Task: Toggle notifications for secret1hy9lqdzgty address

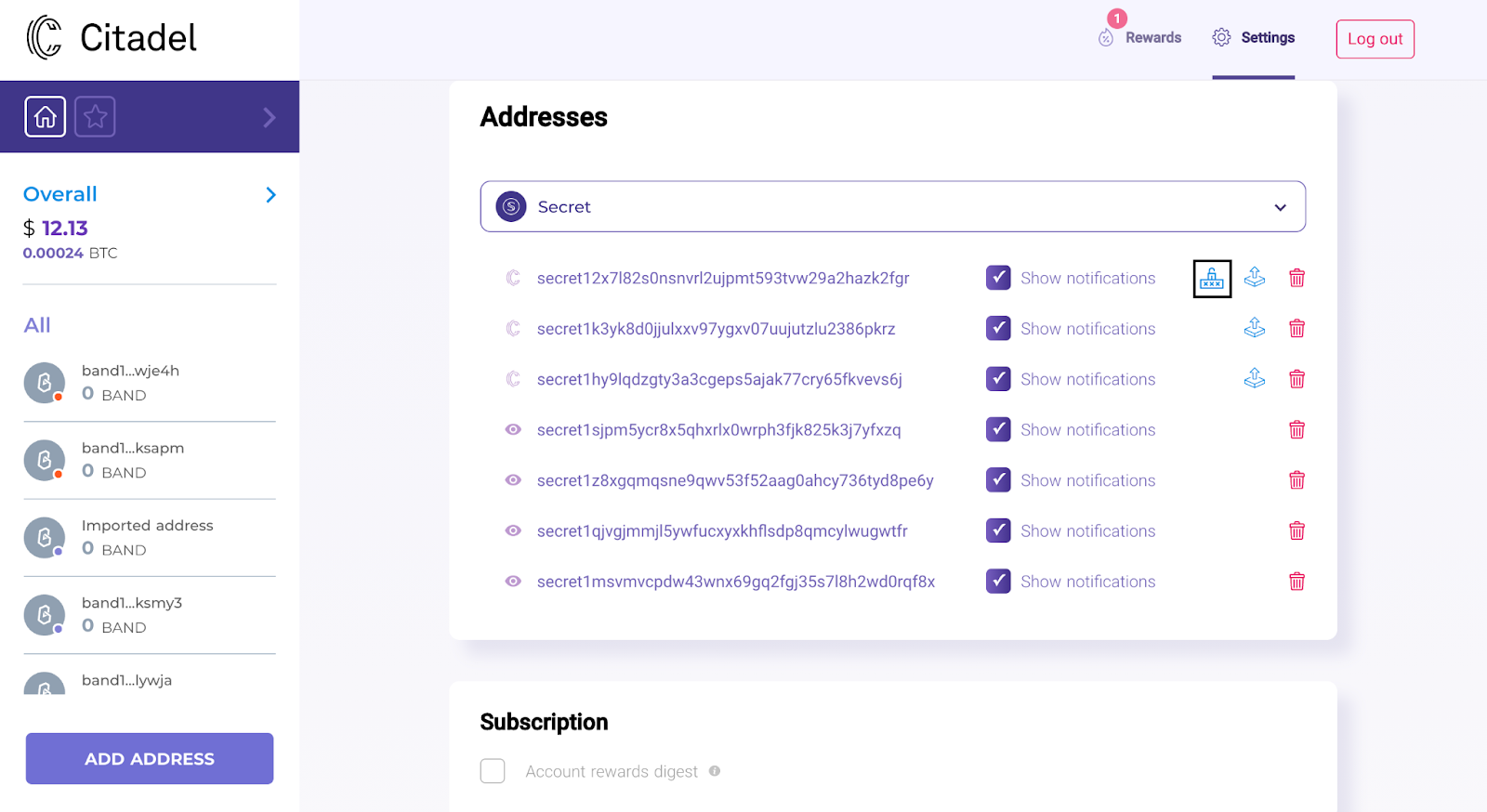Action: [x=998, y=379]
